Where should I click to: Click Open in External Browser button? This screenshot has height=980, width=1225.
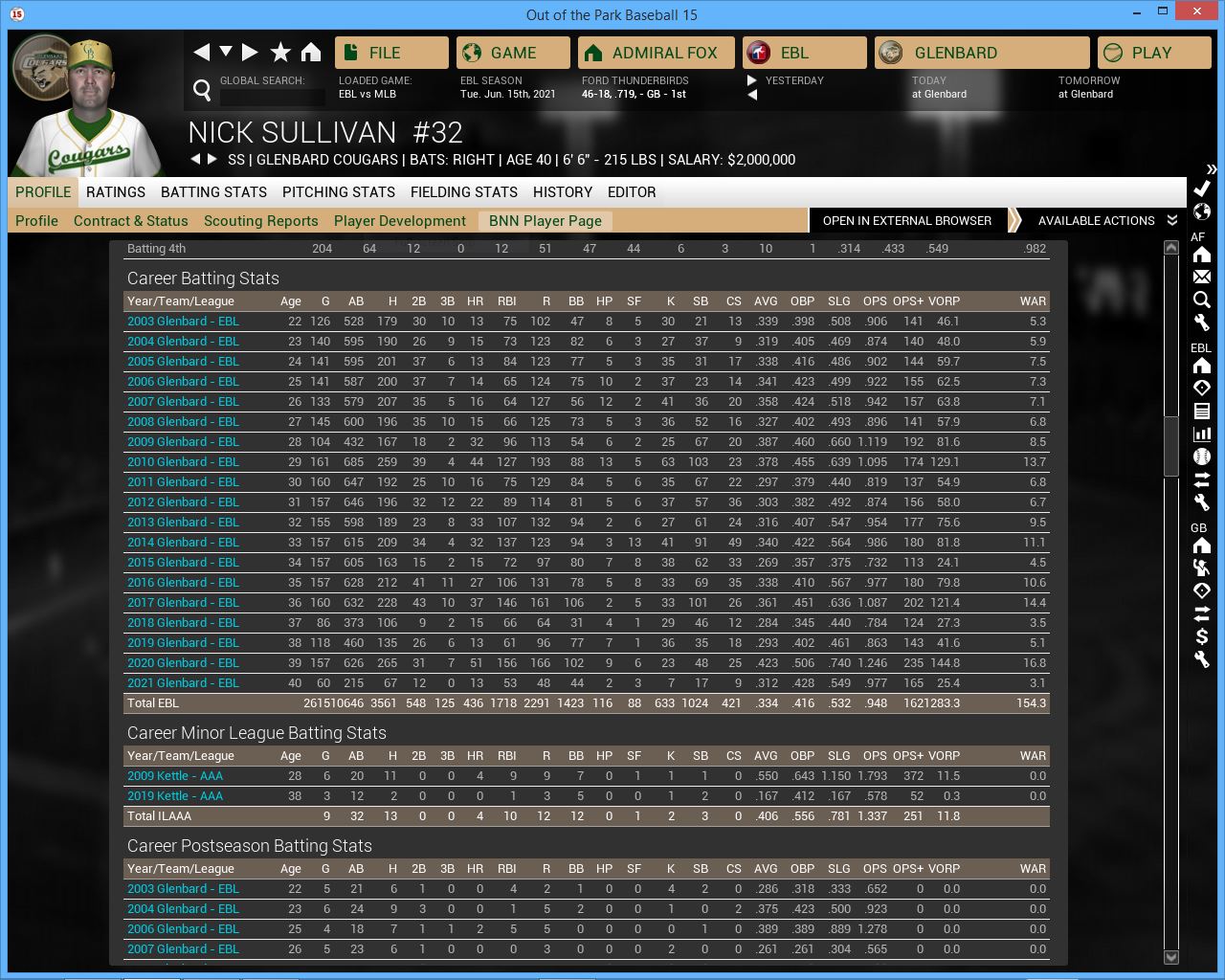pos(906,221)
